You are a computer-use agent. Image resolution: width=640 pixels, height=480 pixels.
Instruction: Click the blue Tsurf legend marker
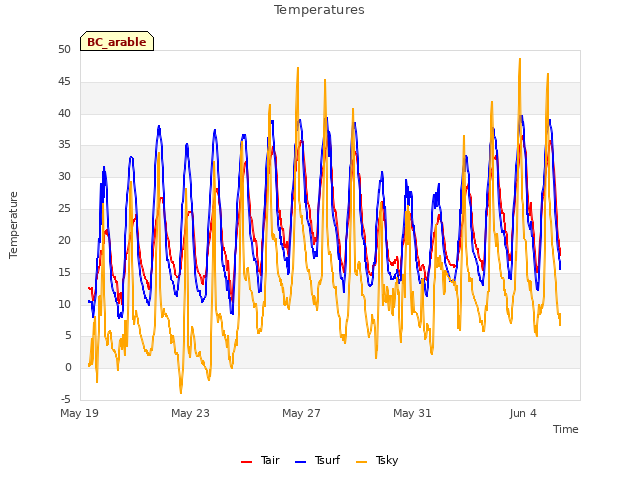coord(300,462)
